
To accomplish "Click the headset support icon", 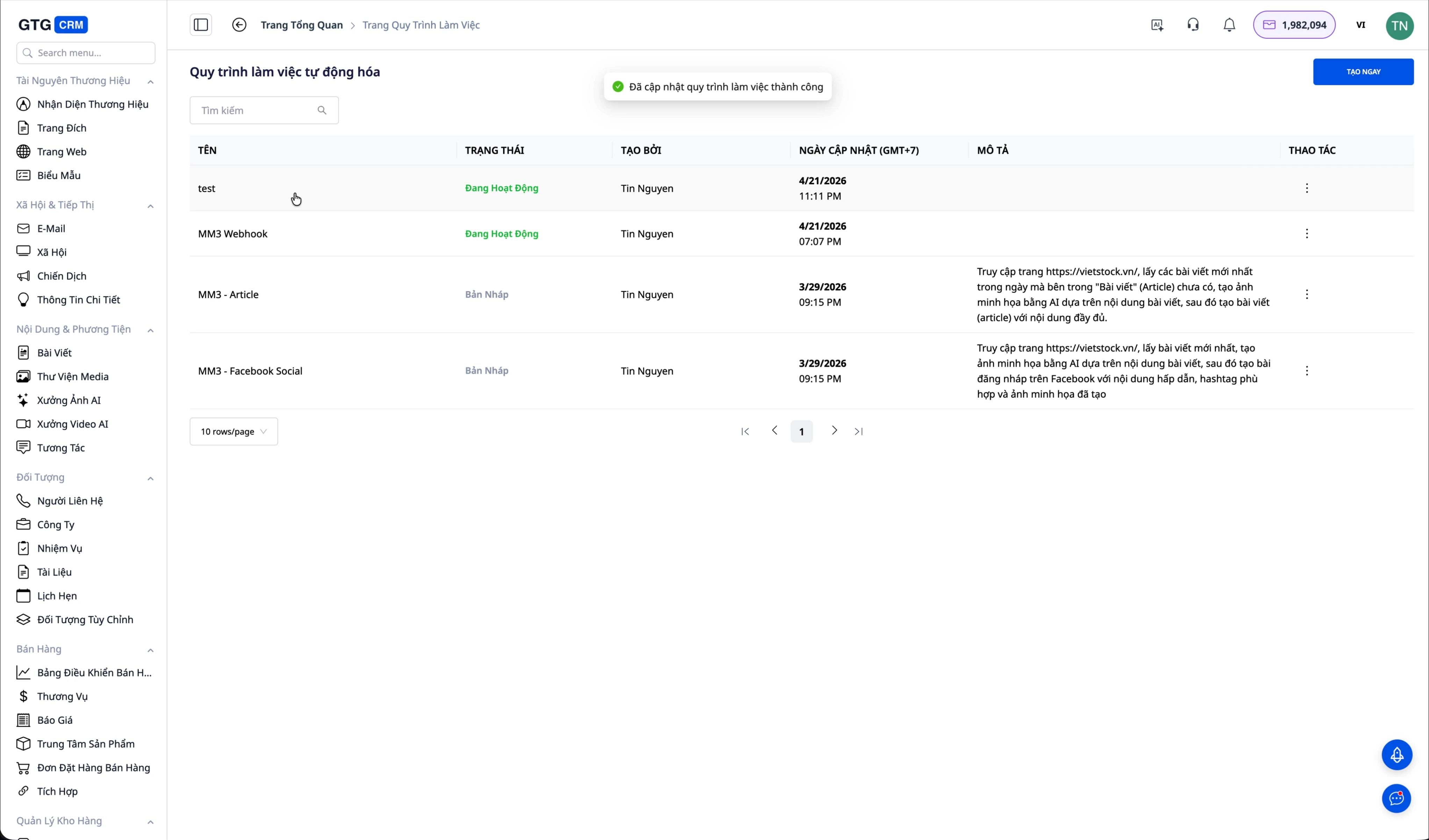I will pos(1193,25).
